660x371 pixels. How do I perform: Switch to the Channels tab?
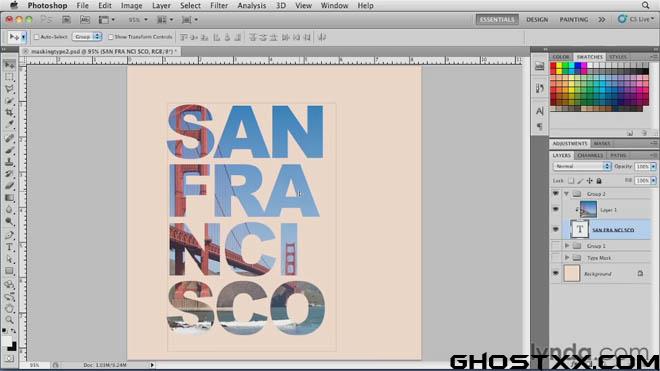click(x=590, y=155)
